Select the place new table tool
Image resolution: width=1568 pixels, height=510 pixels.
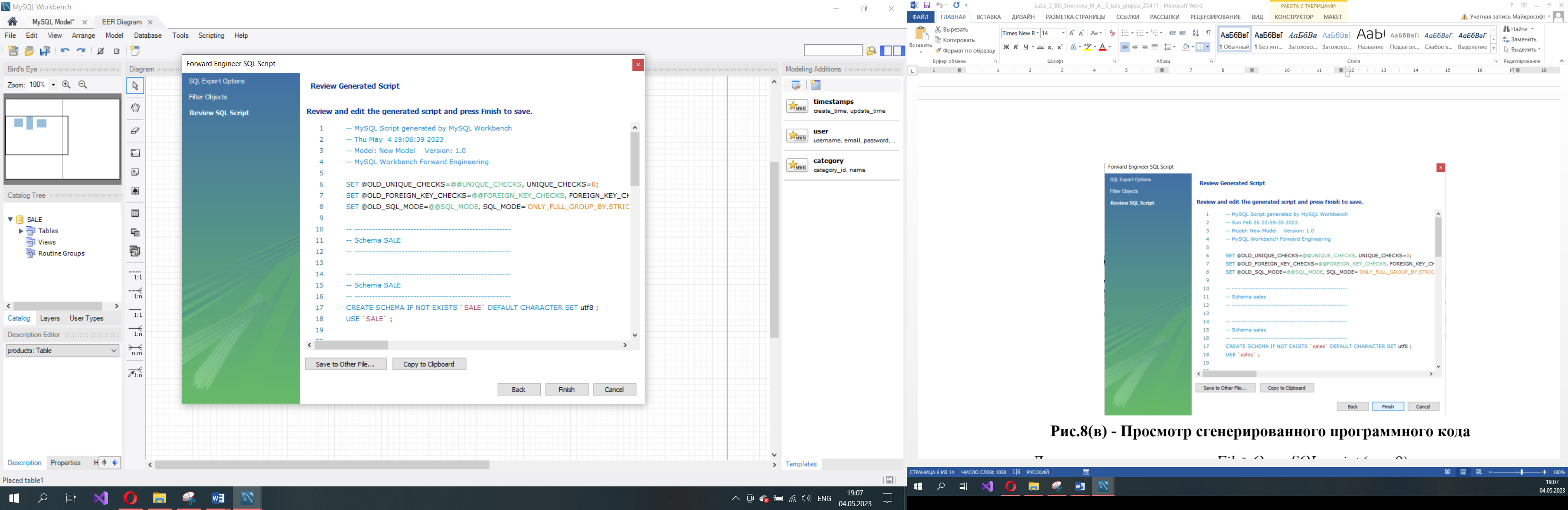pos(135,213)
